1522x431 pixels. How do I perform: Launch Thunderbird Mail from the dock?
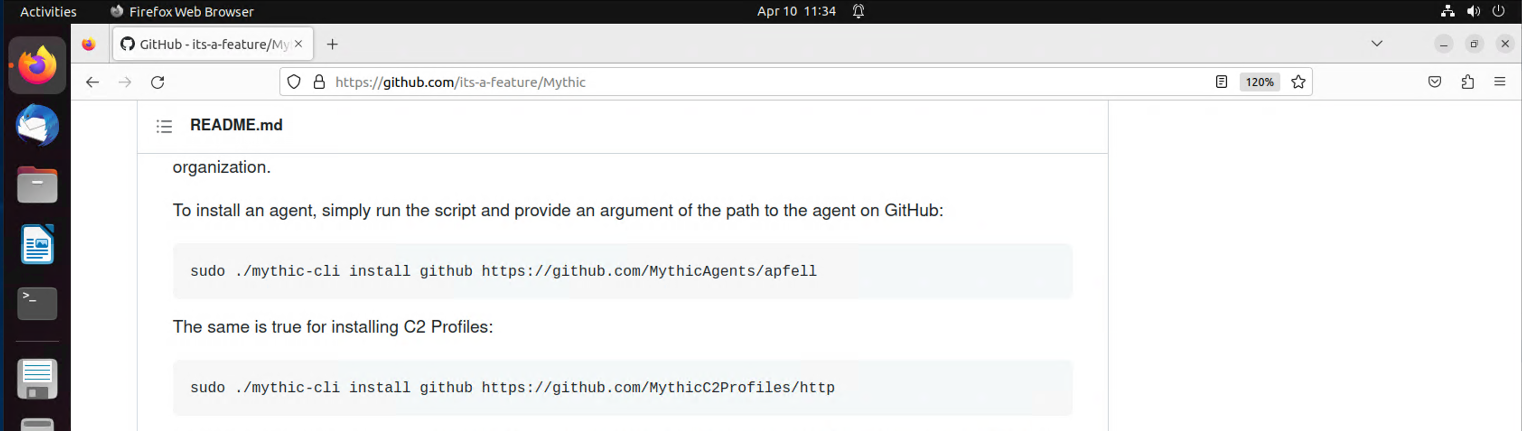tap(37, 126)
